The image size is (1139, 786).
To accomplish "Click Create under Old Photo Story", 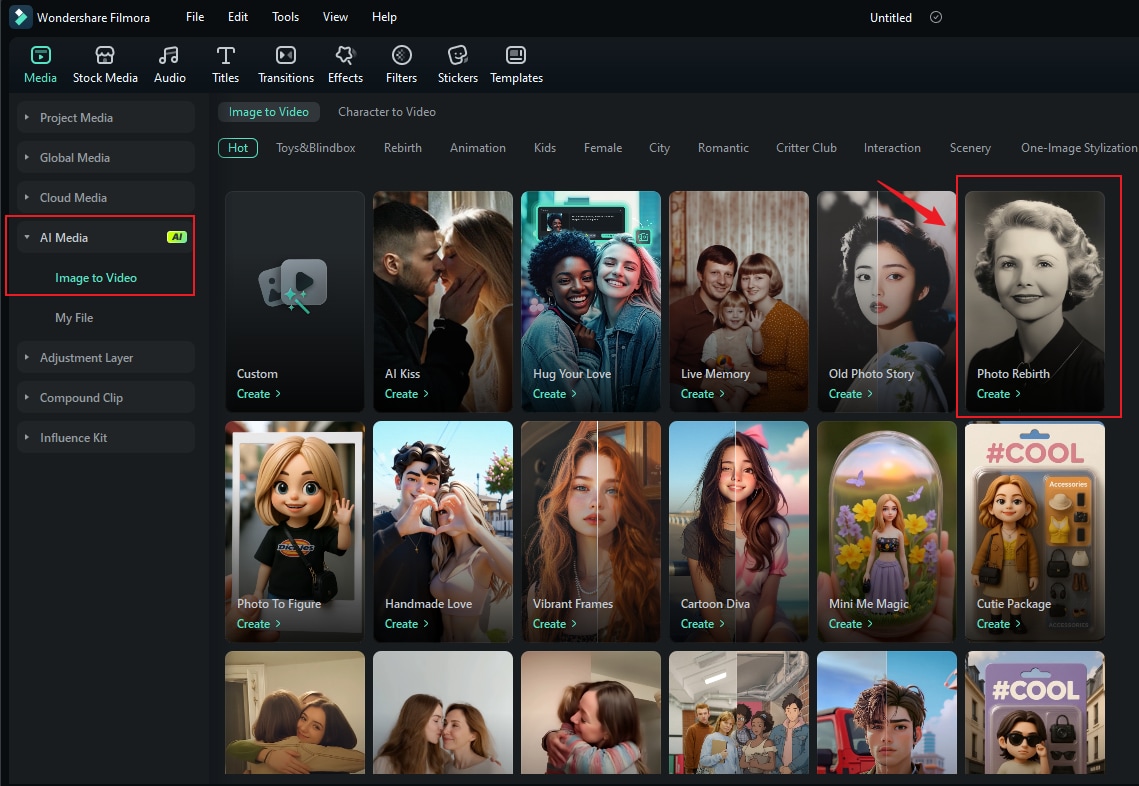I will pyautogui.click(x=851, y=394).
